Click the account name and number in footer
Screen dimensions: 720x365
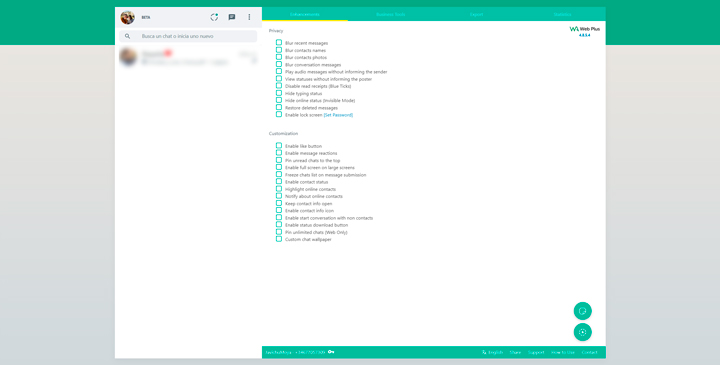coord(295,353)
